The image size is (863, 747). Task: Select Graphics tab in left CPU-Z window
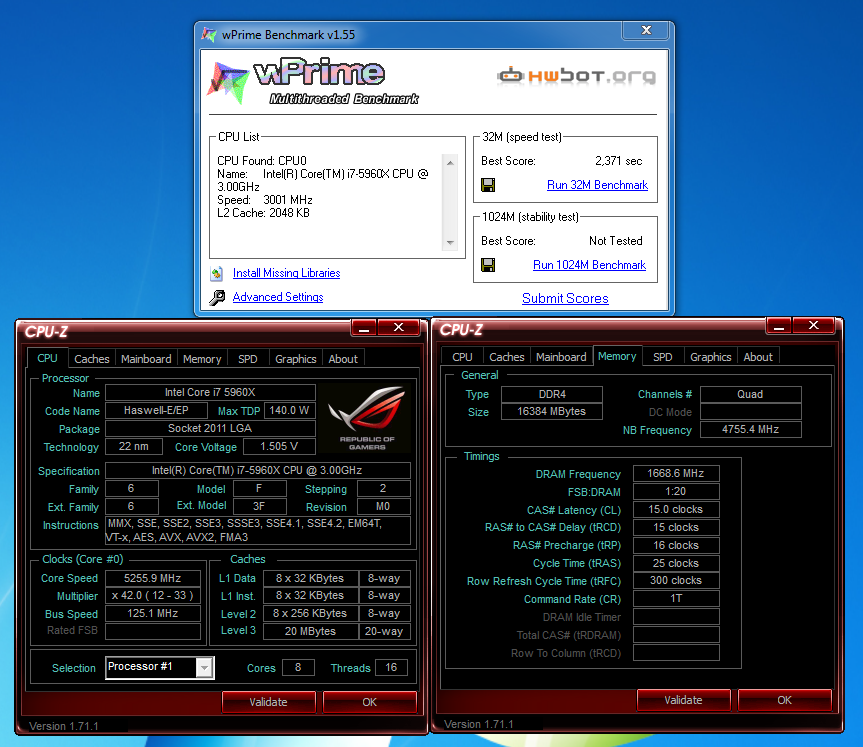tap(296, 359)
